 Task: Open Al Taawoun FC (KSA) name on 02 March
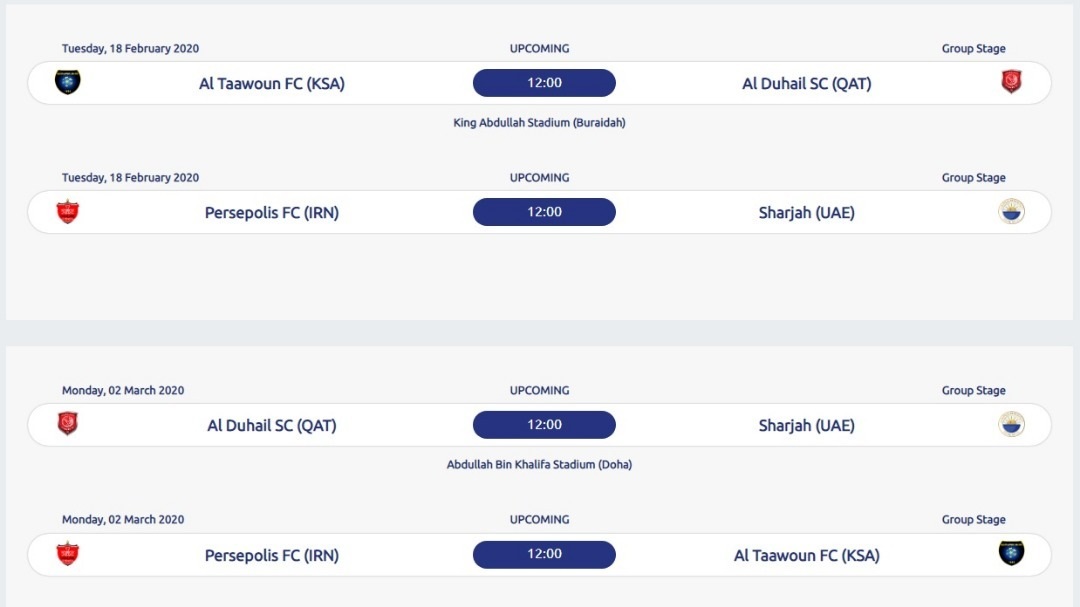[x=806, y=555]
